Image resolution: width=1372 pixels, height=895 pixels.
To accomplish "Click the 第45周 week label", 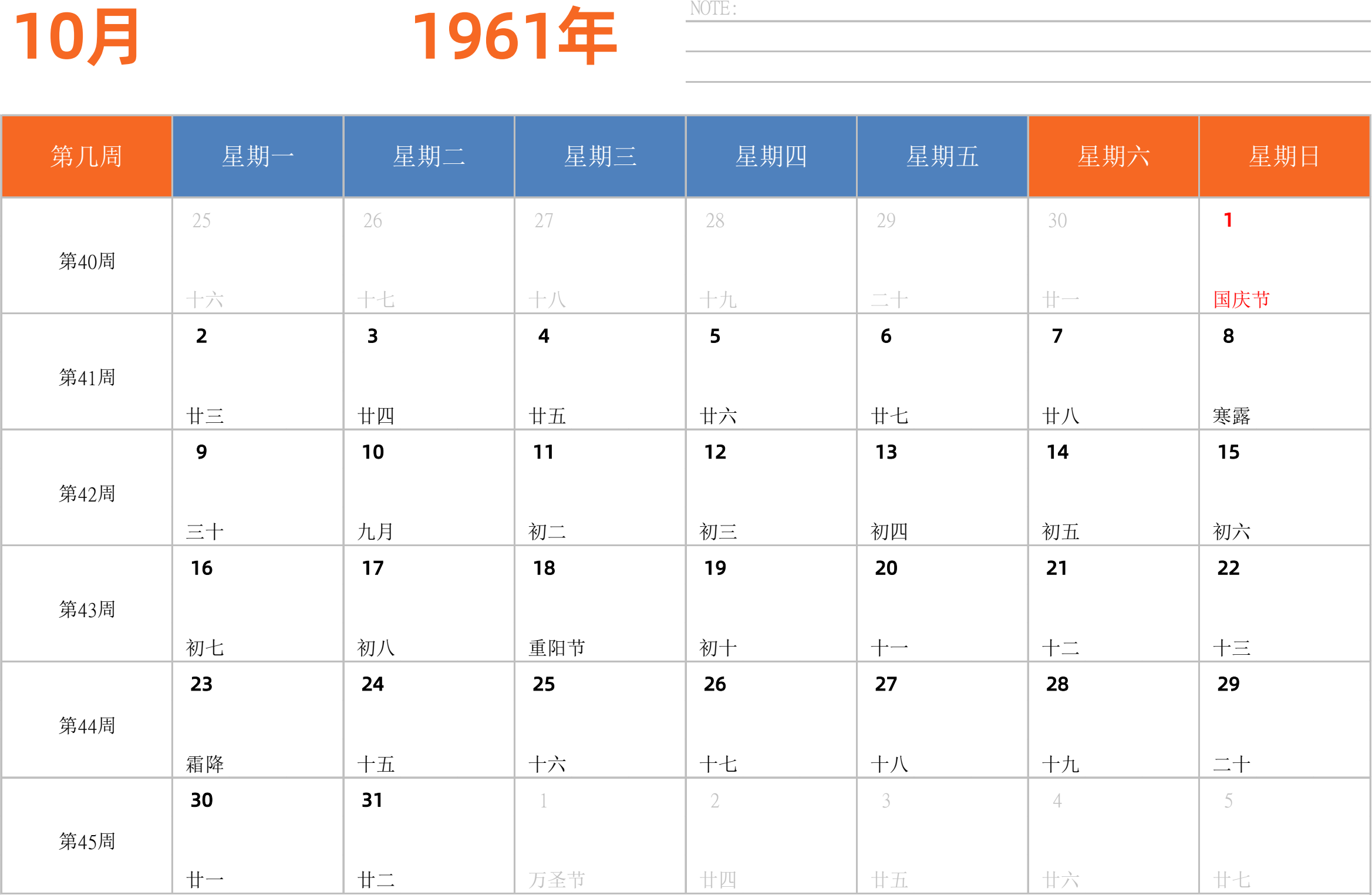I will coord(87,842).
